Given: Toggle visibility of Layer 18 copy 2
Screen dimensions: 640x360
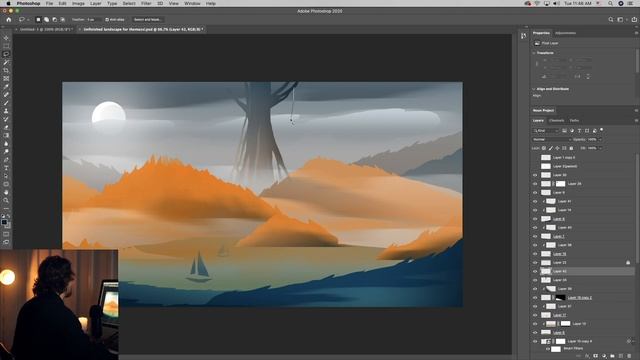Looking at the screenshot, I should pos(535,298).
